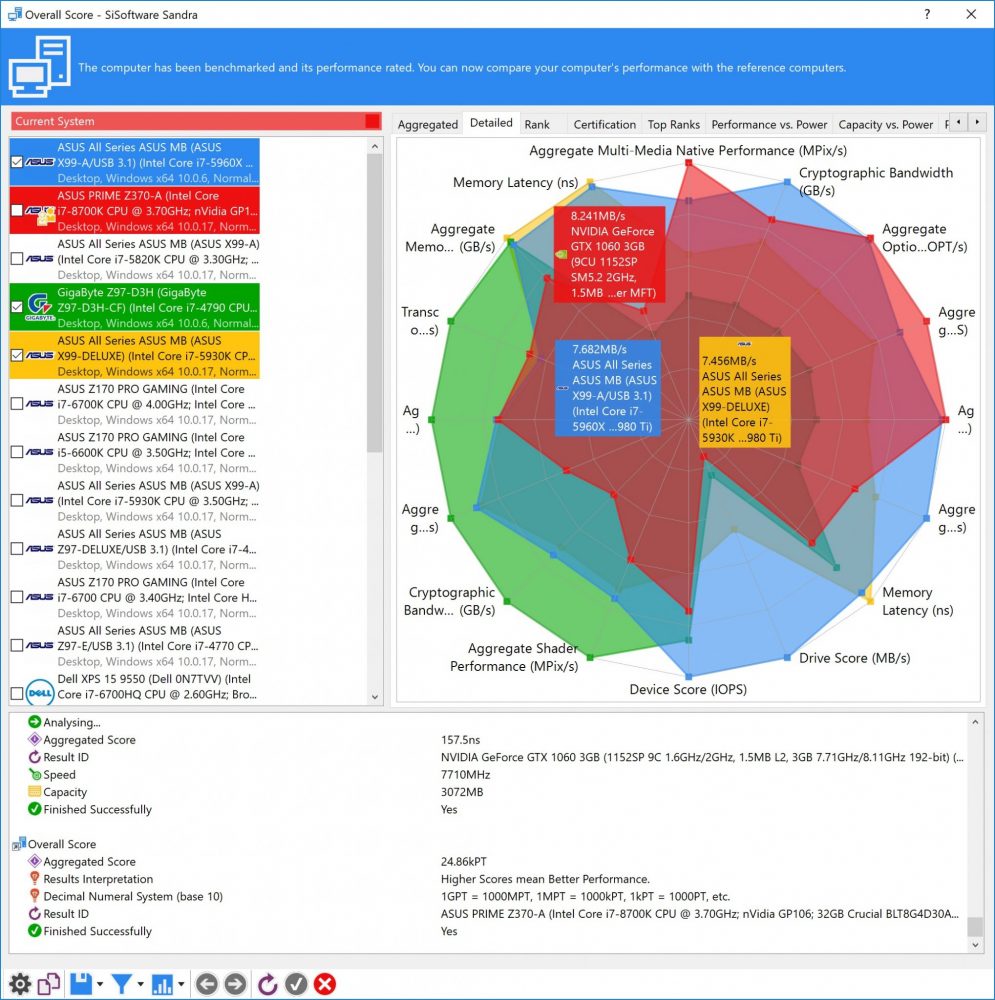The image size is (995, 1000).
Task: Click the results pane scroll-down arrow
Action: point(975,945)
